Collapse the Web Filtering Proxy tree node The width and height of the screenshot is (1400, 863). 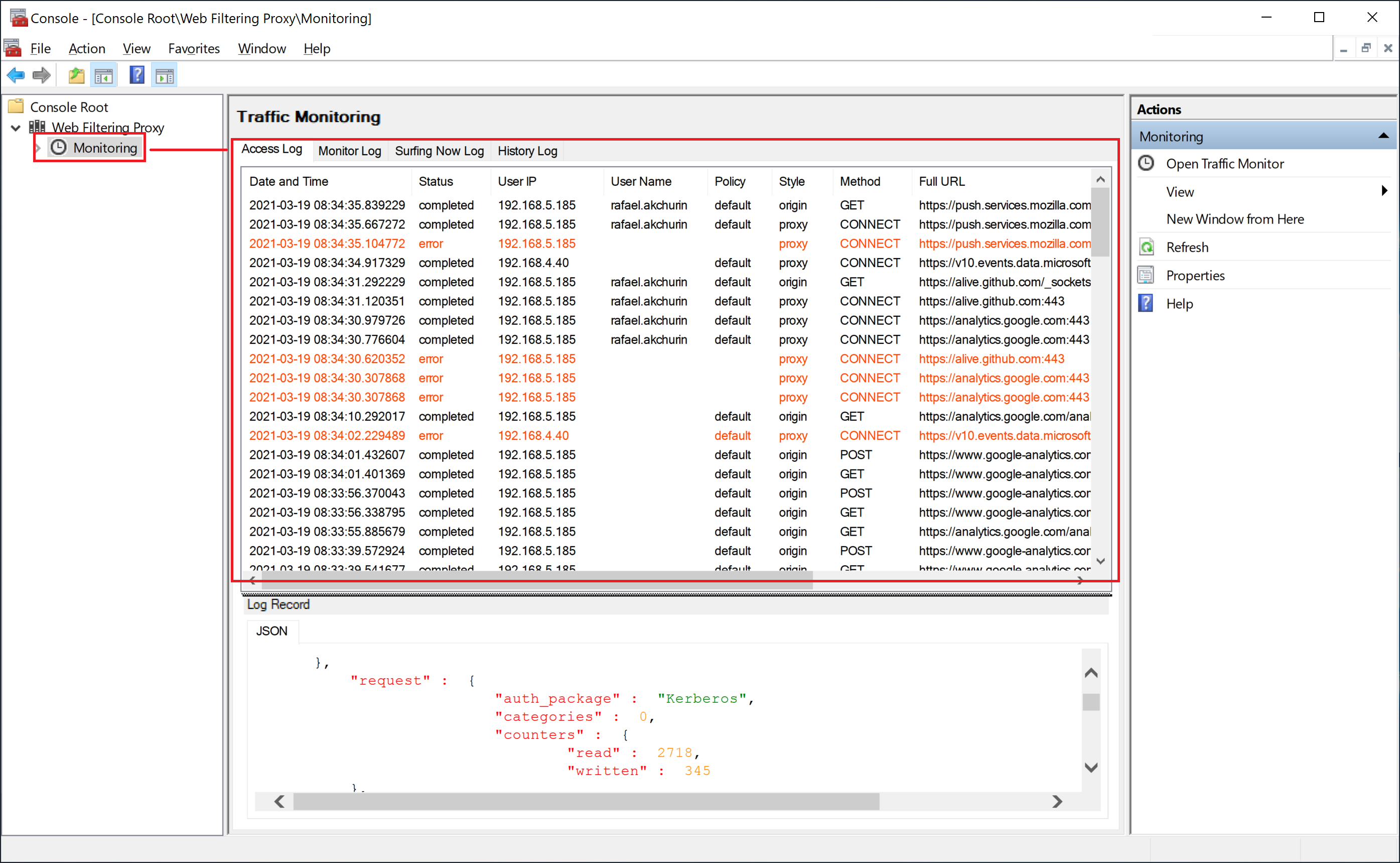pos(16,128)
